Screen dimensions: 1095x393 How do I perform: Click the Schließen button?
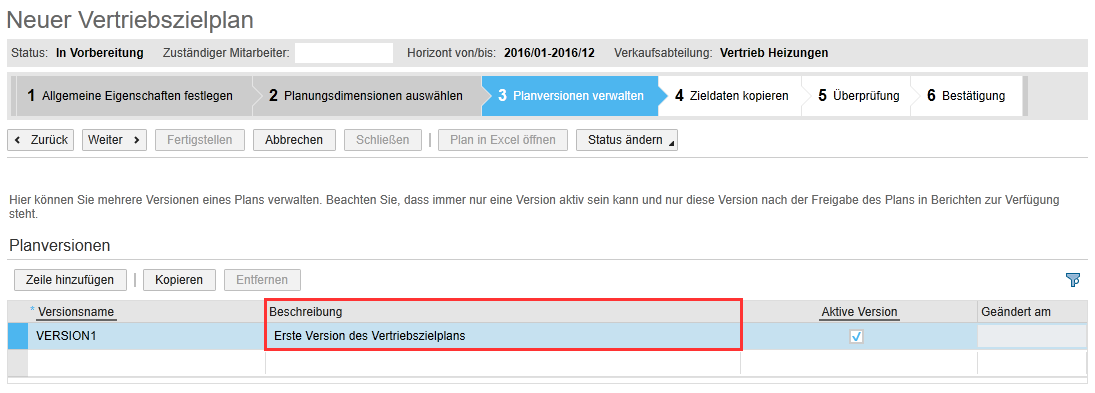(x=383, y=140)
